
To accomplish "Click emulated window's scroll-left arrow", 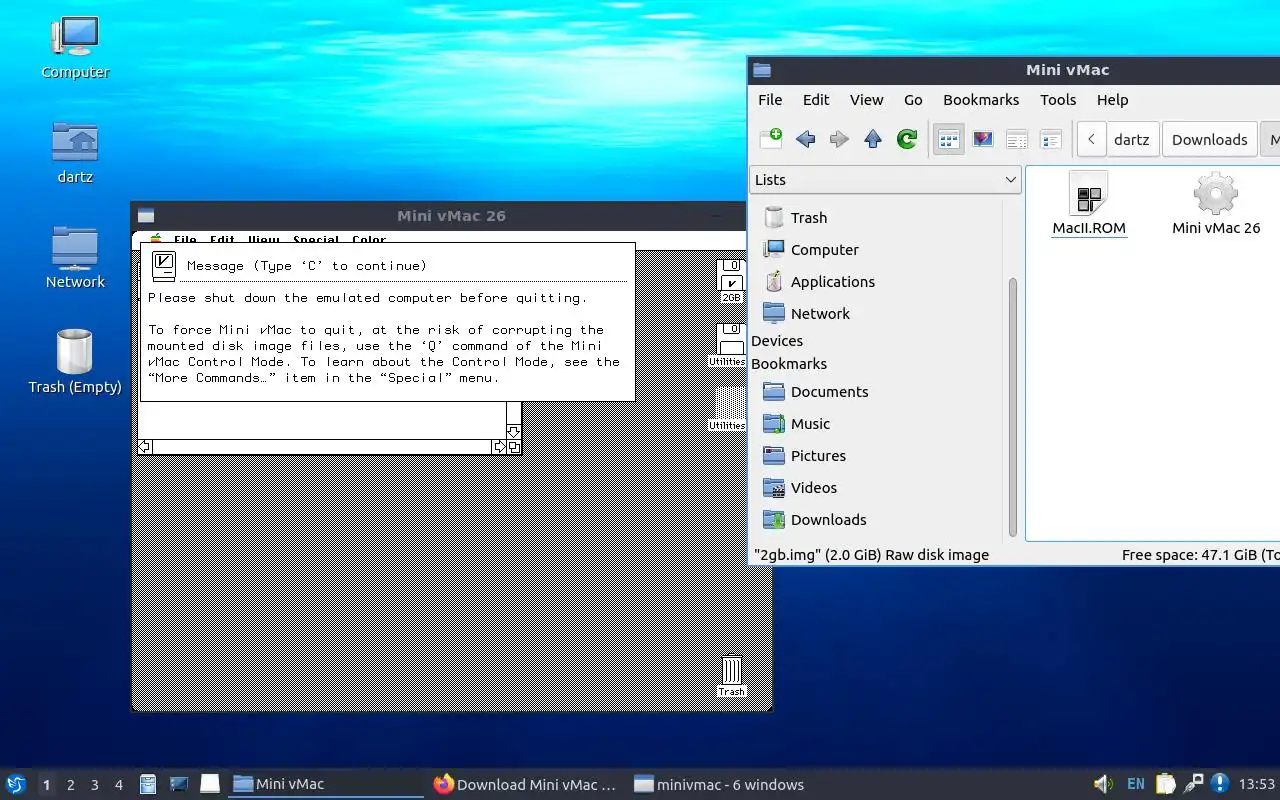I will 144,447.
